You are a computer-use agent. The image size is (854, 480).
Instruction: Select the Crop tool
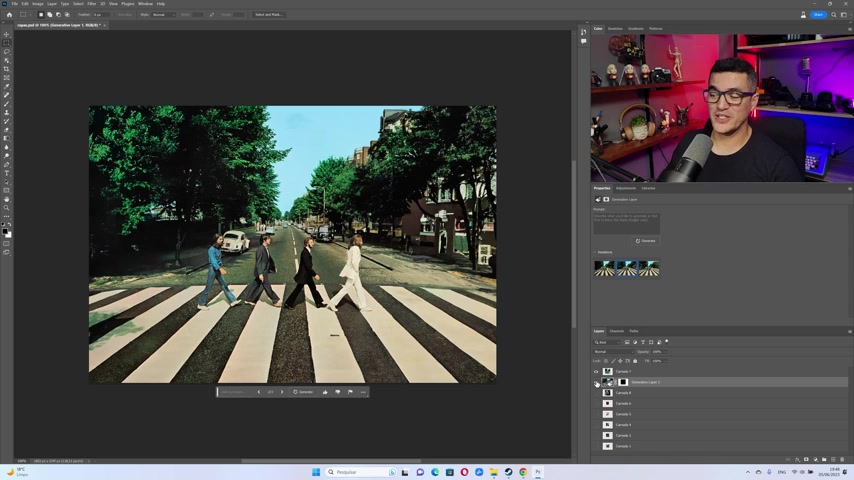coord(7,69)
